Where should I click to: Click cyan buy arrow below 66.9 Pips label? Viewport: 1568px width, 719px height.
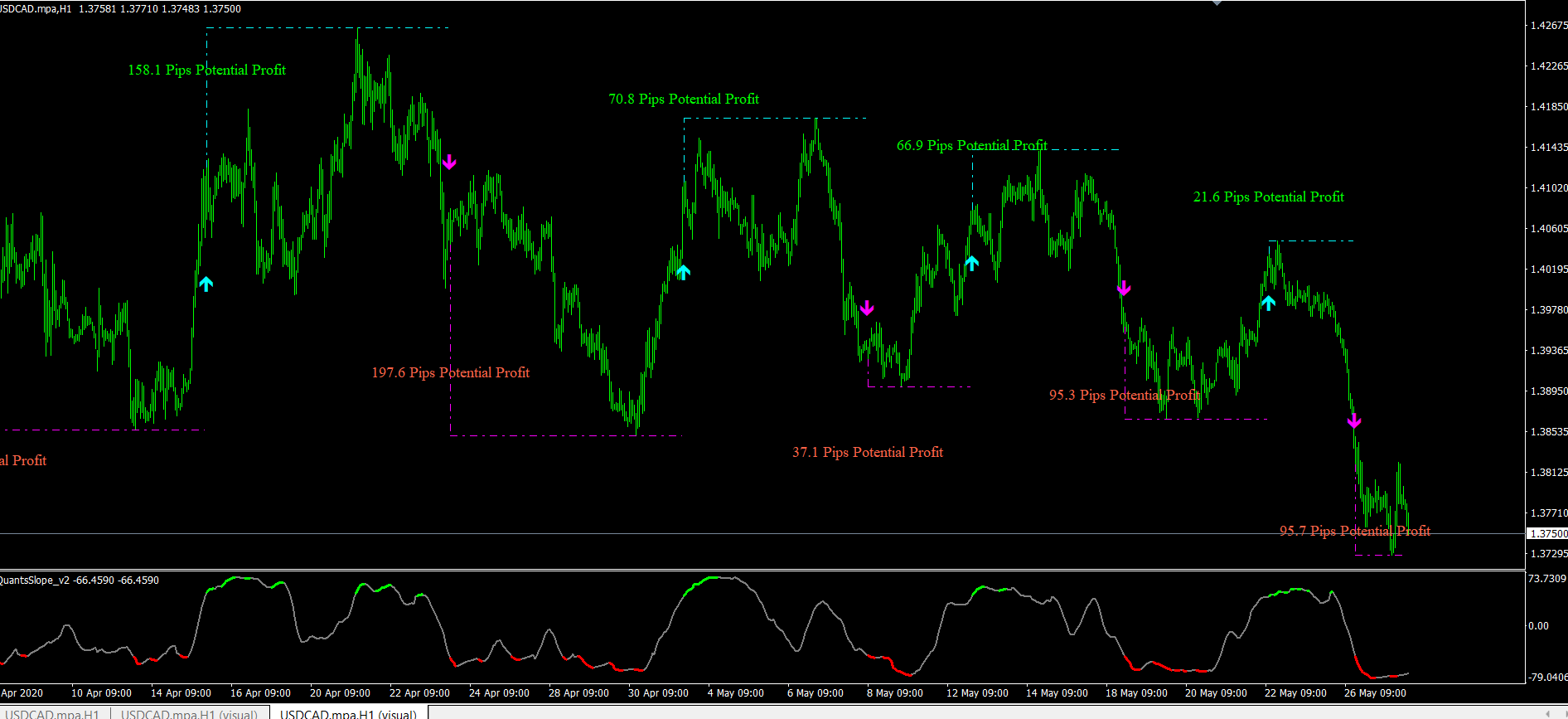[972, 264]
